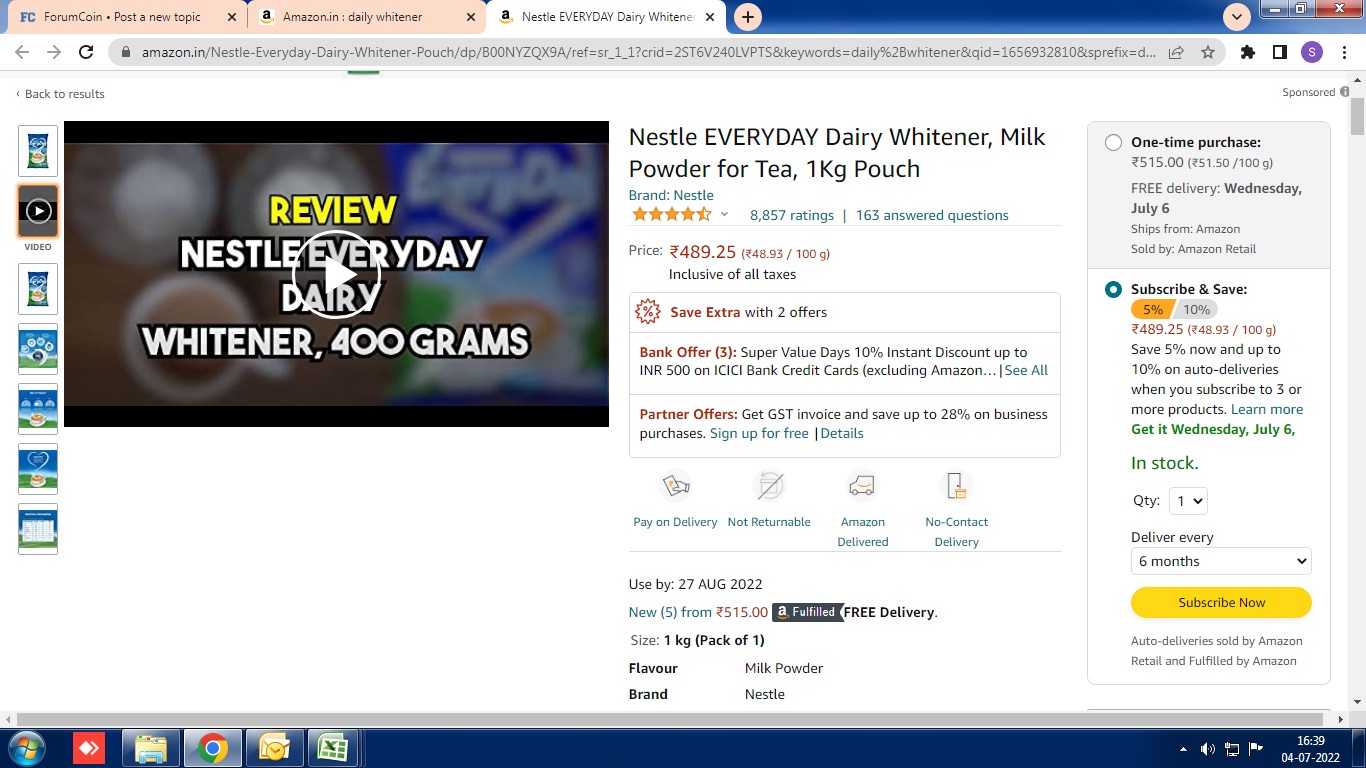Viewport: 1366px width, 768px height.
Task: Reload the Amazon page
Action: point(86,52)
